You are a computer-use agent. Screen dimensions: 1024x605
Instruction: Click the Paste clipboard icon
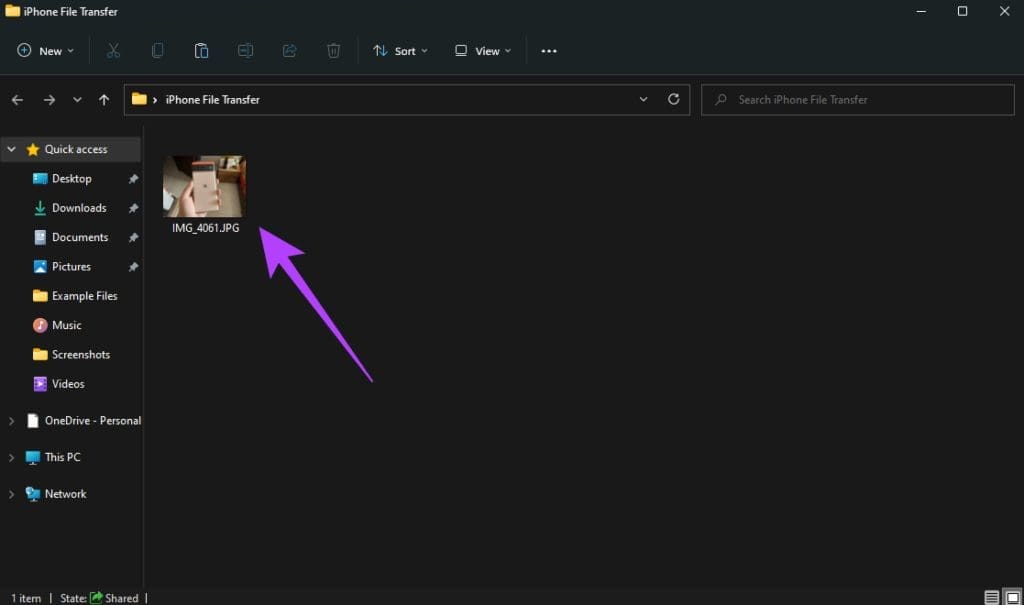(201, 51)
